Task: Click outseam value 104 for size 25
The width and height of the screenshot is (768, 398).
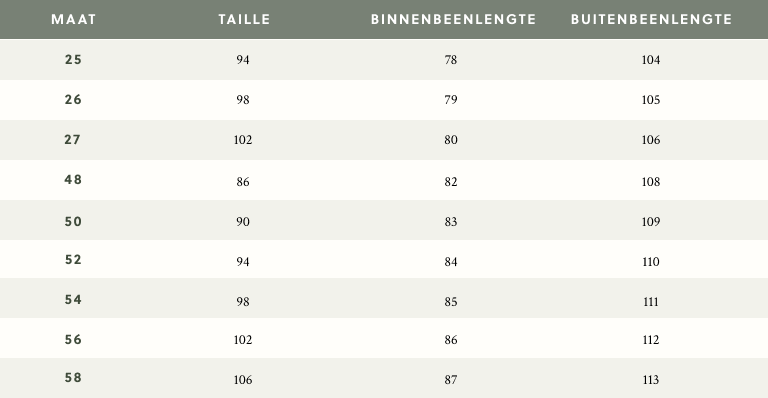Action: click(651, 60)
